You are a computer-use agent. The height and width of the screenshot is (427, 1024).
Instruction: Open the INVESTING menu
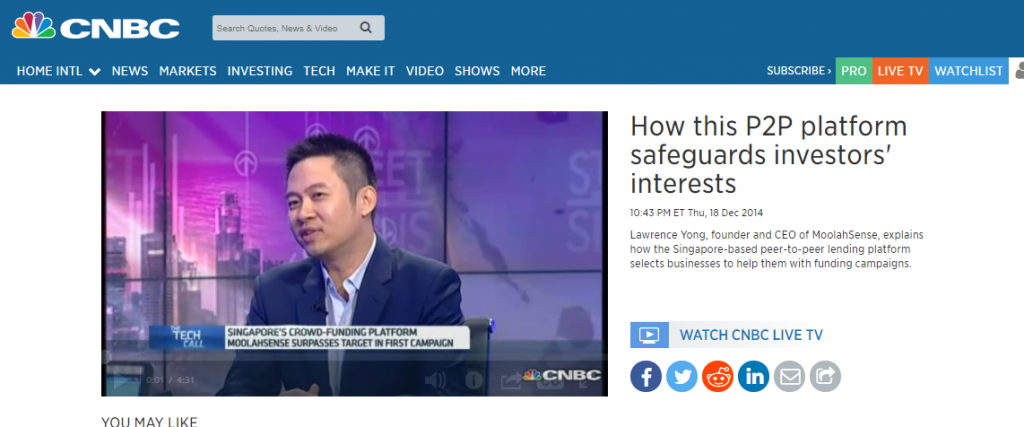pyautogui.click(x=260, y=71)
